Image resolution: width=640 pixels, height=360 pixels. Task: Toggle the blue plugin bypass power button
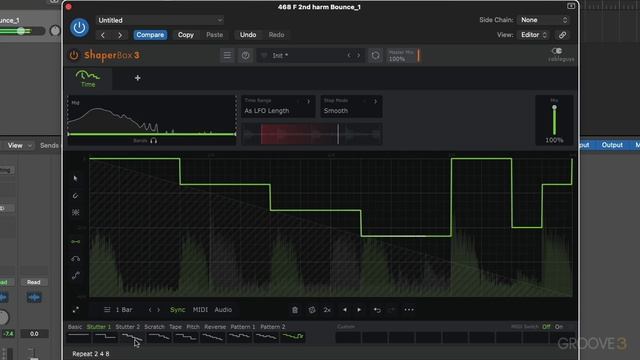pyautogui.click(x=79, y=28)
